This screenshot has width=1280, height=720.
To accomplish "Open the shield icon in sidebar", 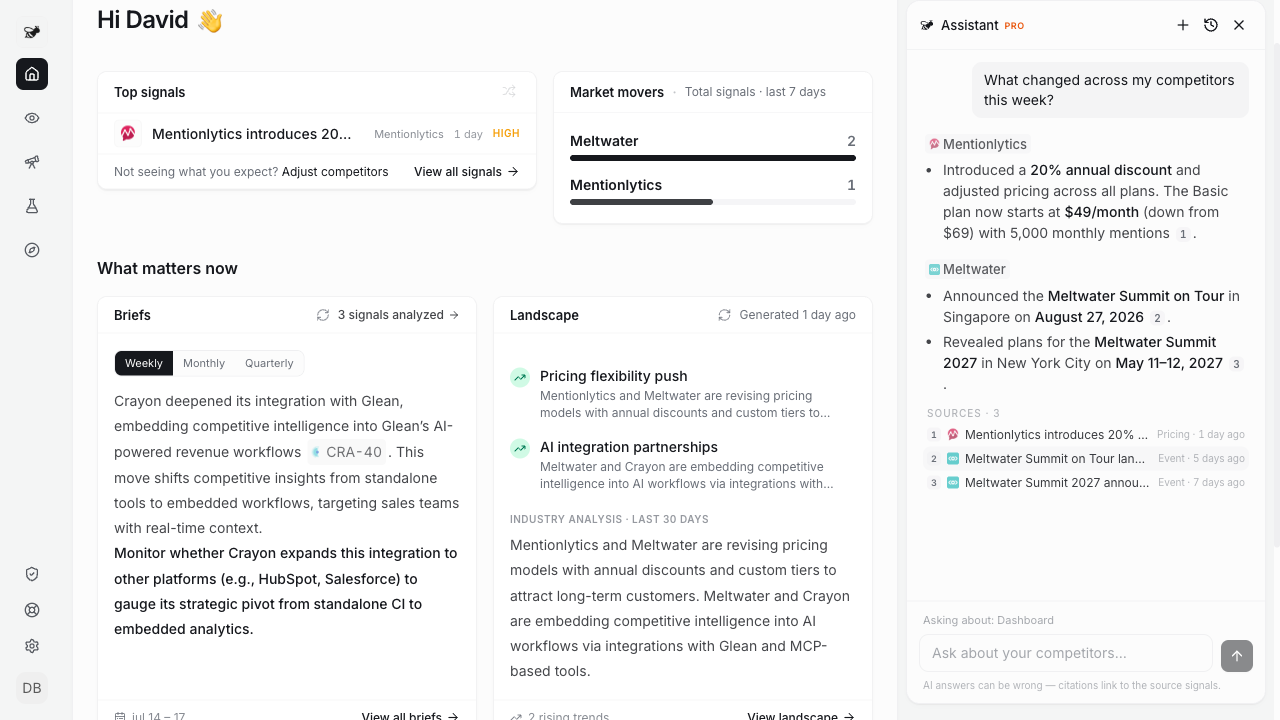I will tap(32, 574).
